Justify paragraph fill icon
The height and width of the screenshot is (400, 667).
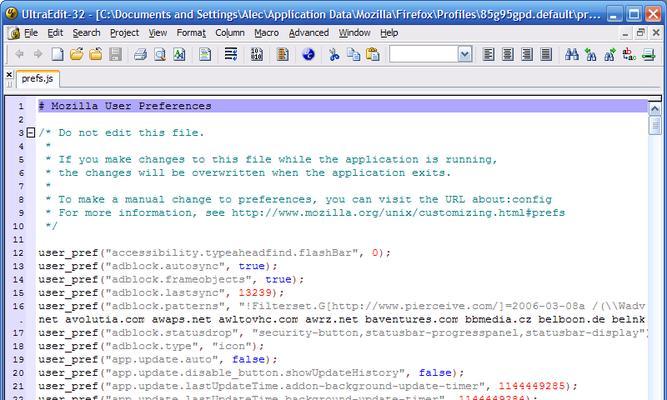click(546, 54)
